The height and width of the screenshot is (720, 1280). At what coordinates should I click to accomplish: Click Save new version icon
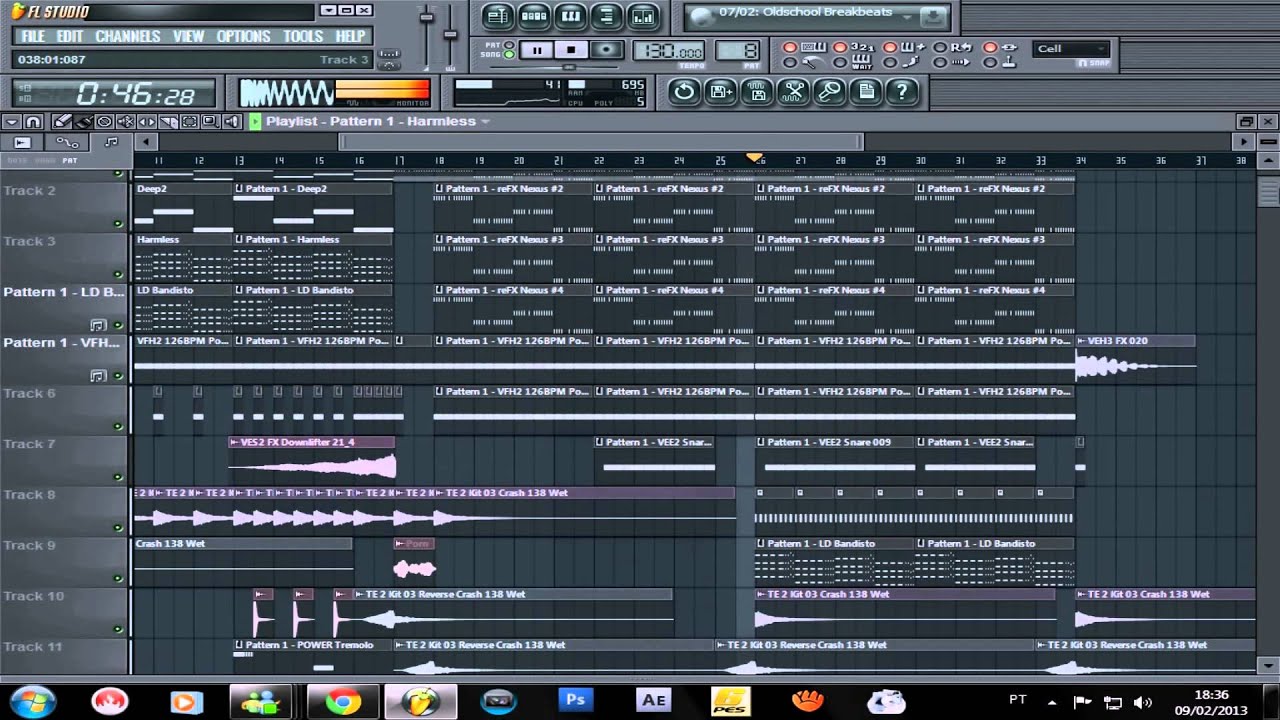click(720, 92)
